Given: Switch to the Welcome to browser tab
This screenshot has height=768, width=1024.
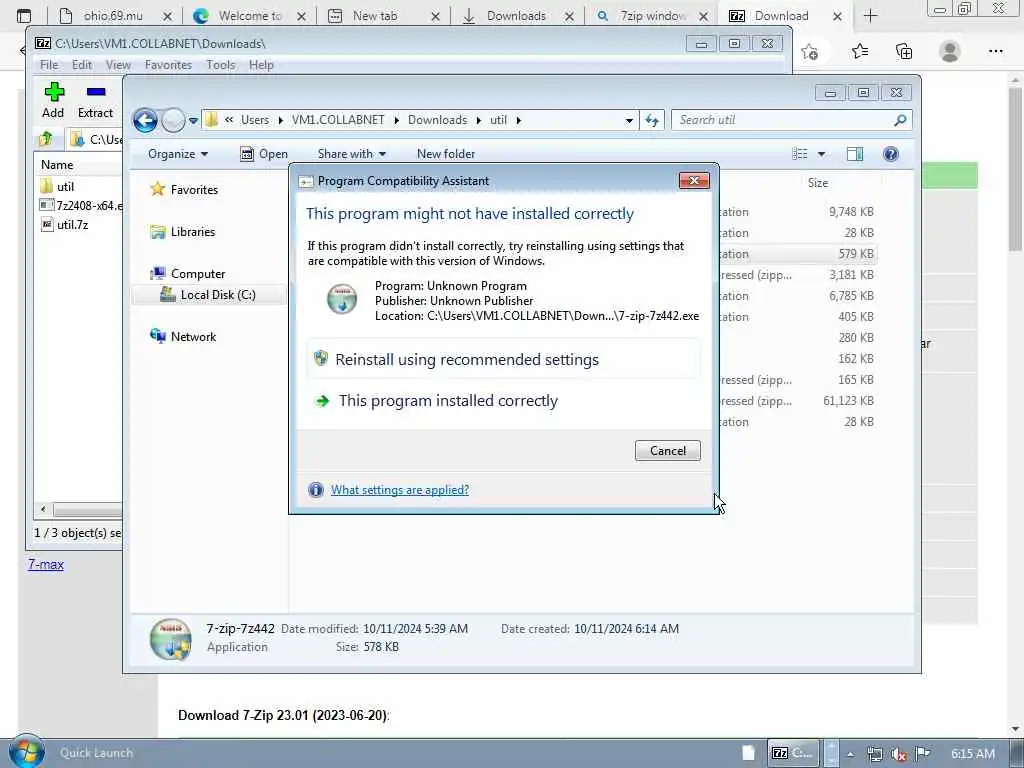Looking at the screenshot, I should pyautogui.click(x=248, y=16).
